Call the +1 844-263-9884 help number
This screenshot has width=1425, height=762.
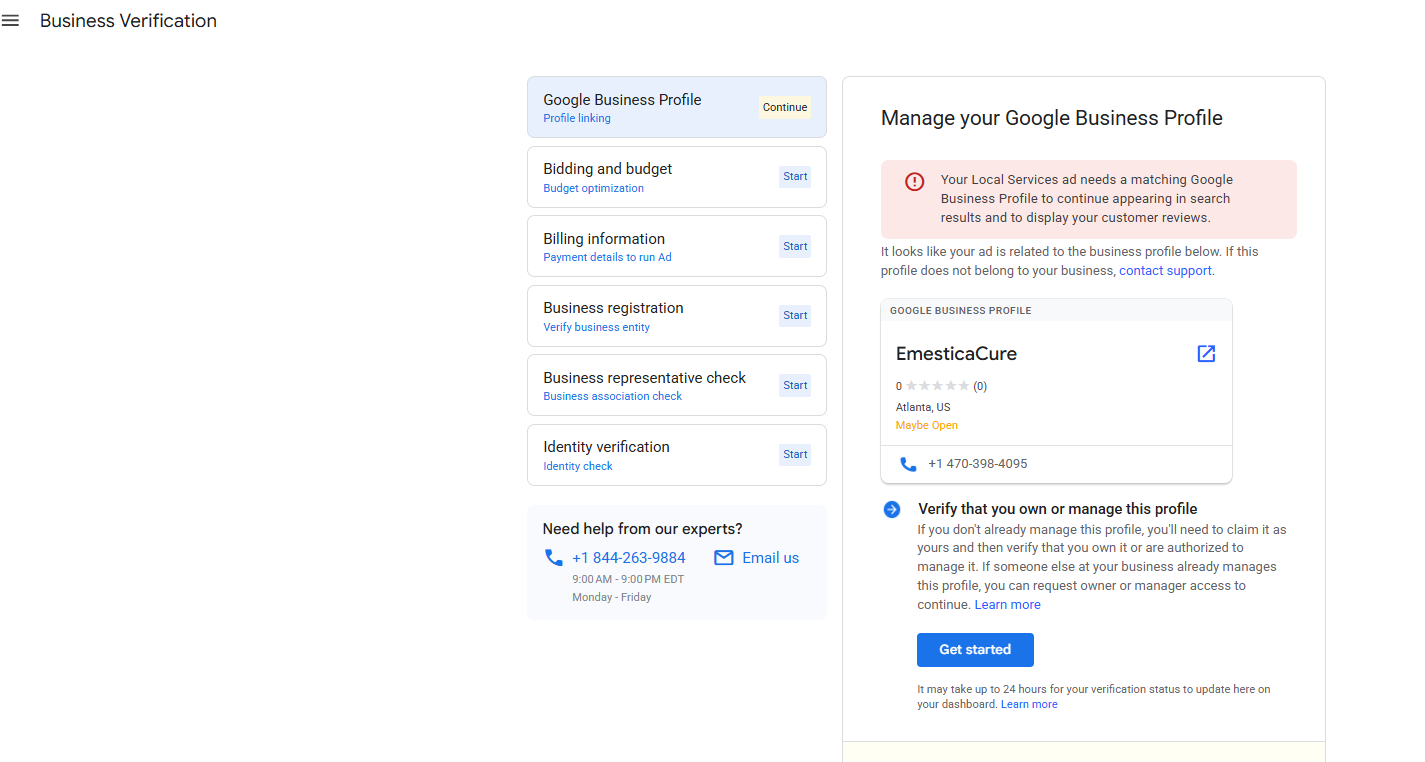coord(629,558)
